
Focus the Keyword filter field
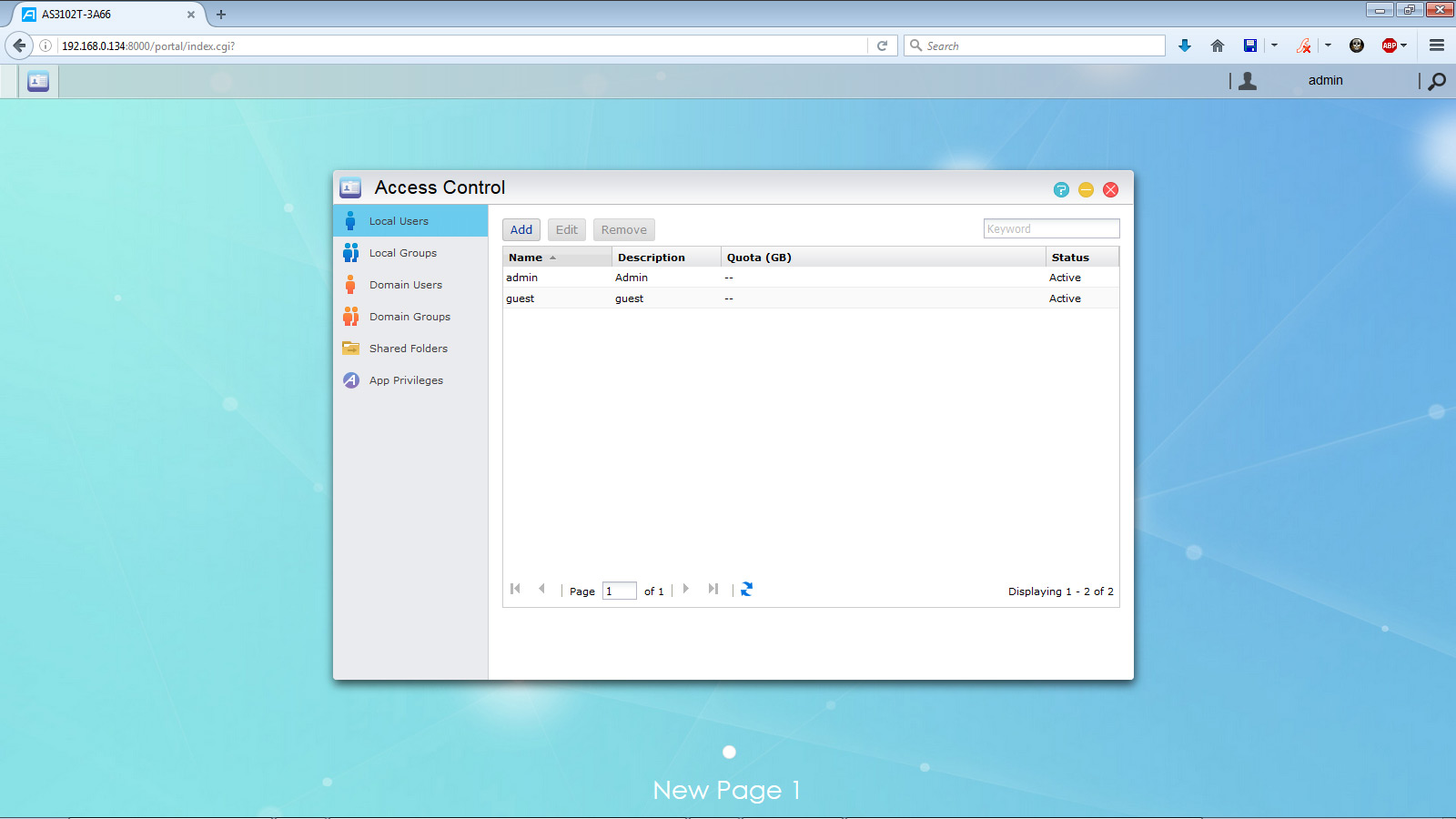tap(1051, 228)
